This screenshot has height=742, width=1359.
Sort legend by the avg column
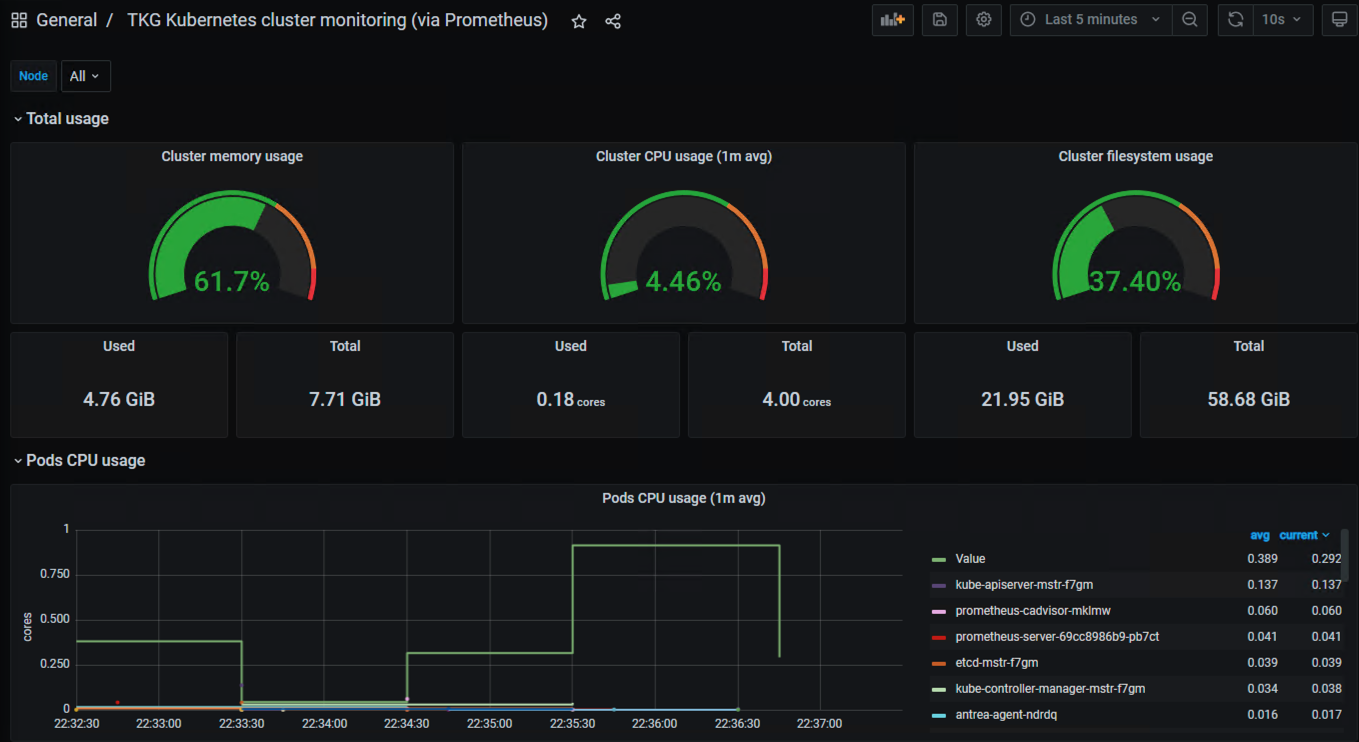[1259, 535]
